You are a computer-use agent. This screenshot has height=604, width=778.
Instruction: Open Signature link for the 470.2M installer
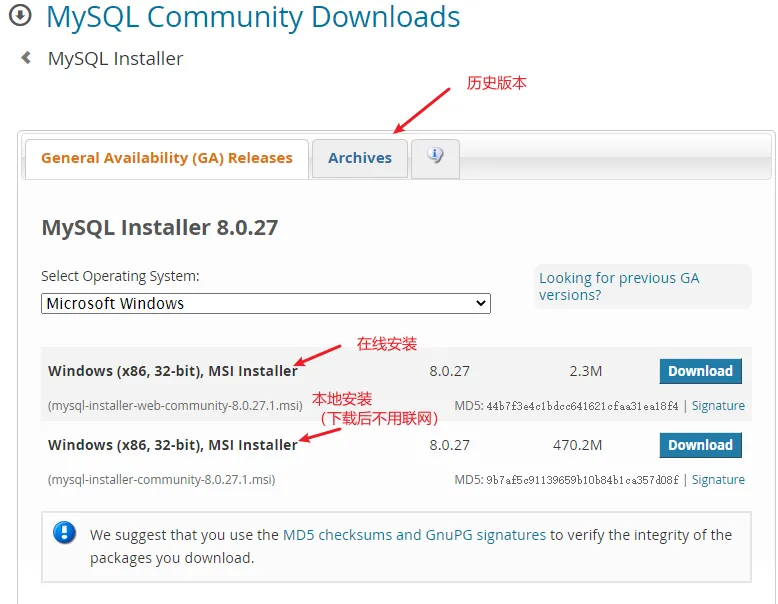pyautogui.click(x=718, y=480)
